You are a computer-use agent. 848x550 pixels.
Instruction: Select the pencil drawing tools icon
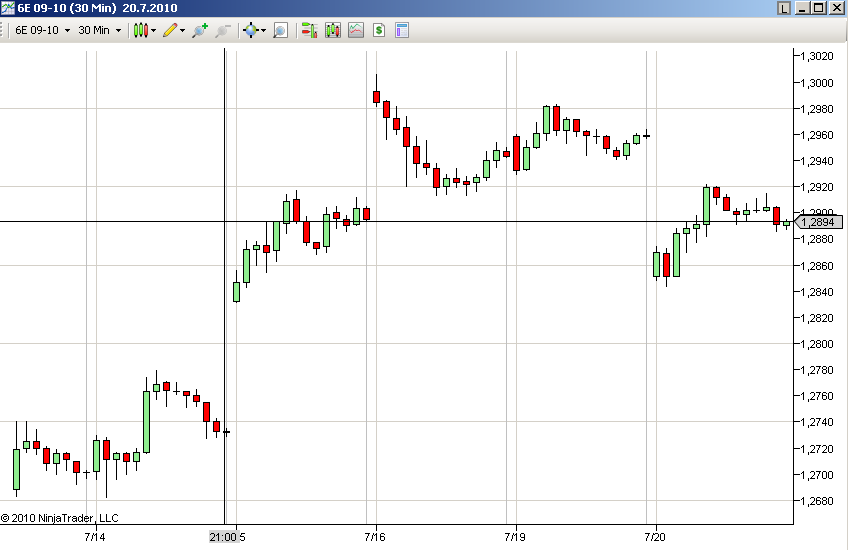click(x=170, y=30)
